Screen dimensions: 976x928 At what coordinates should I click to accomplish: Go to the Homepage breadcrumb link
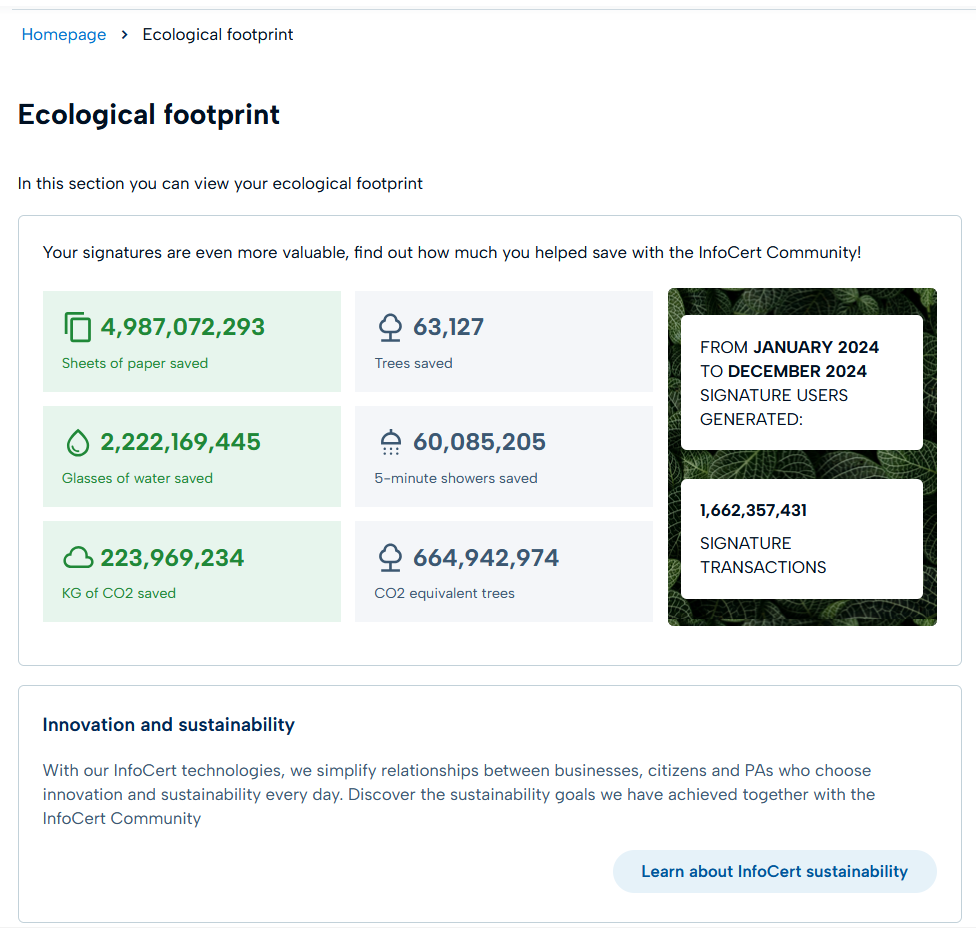[64, 34]
